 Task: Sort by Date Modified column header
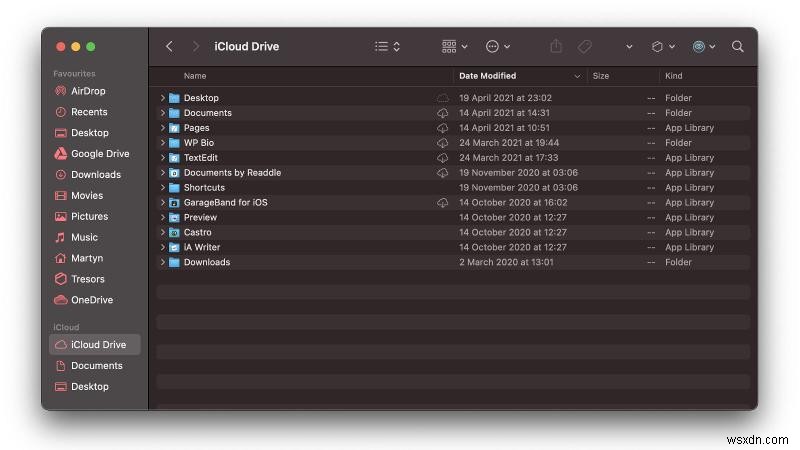(x=487, y=76)
